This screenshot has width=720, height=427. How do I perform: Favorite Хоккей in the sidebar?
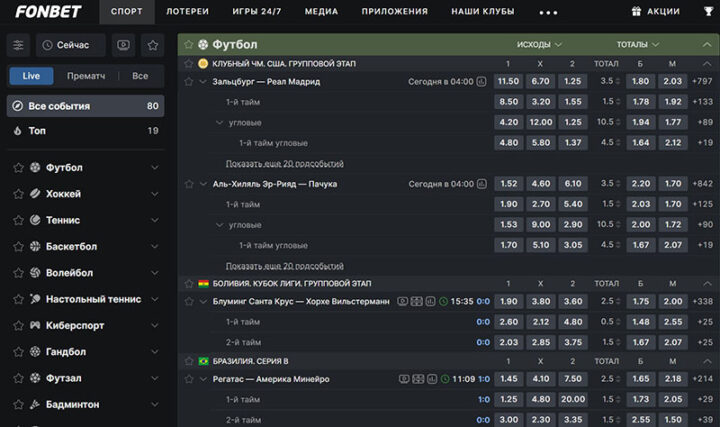tap(18, 194)
